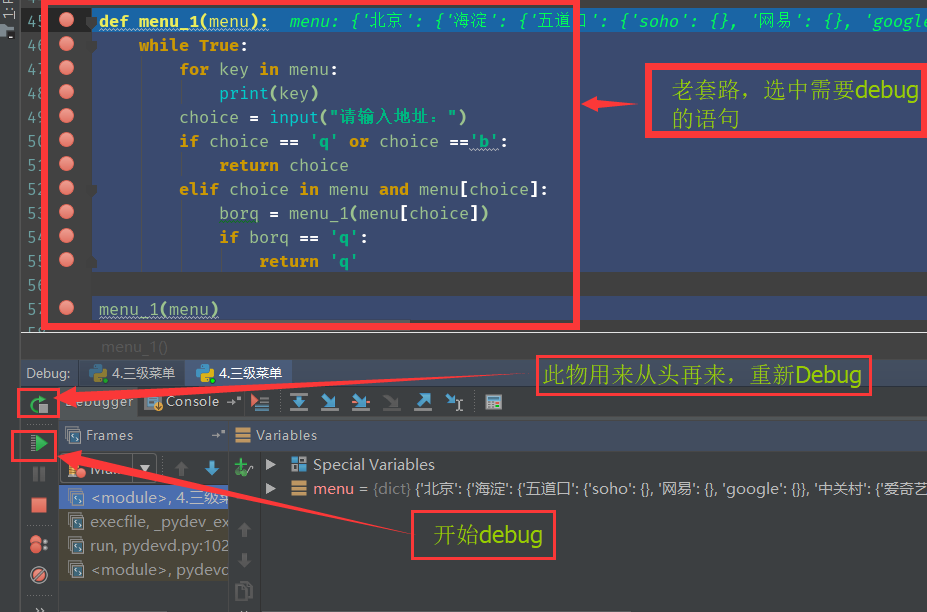Toggle breakpoint on the final menu_1(menu) call line
Viewport: 927px width, 612px height.
[x=66, y=307]
